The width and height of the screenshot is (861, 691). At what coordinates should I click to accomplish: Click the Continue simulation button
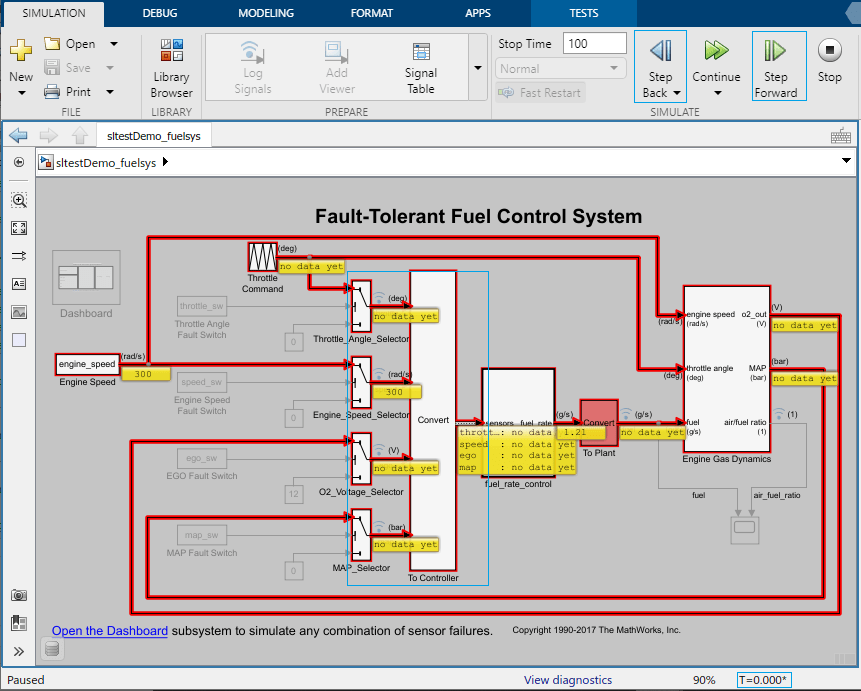pyautogui.click(x=716, y=61)
